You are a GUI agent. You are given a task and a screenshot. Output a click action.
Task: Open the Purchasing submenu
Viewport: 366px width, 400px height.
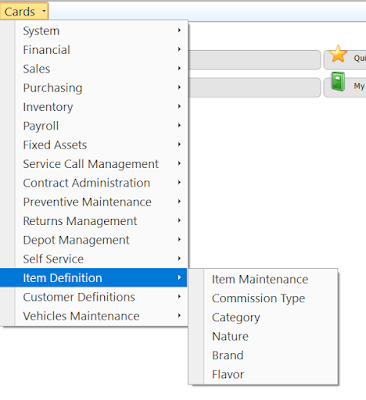click(x=94, y=88)
